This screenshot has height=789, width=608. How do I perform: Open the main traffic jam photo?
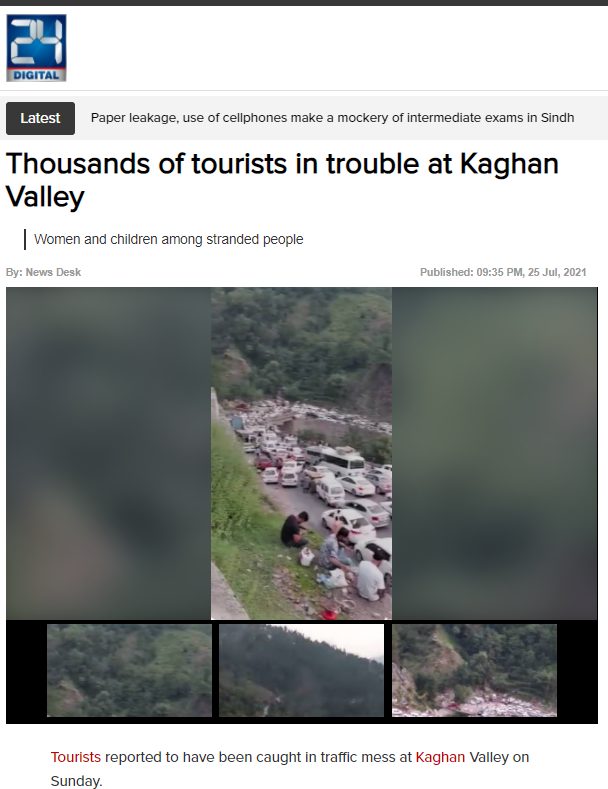(x=301, y=453)
